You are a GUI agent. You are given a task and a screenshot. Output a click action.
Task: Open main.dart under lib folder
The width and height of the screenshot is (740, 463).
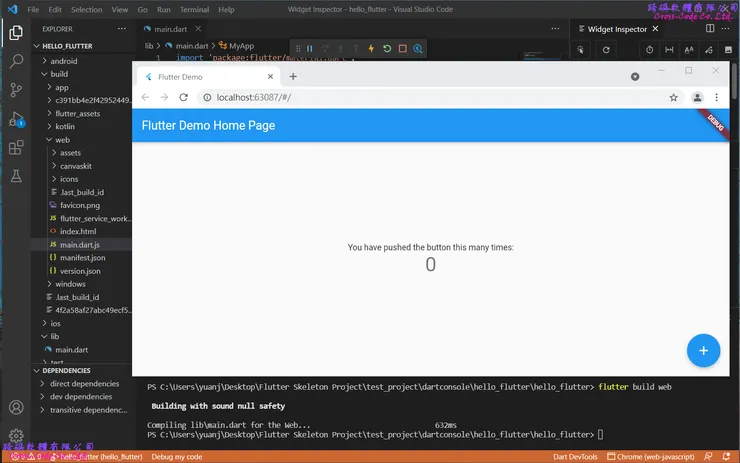(71, 350)
